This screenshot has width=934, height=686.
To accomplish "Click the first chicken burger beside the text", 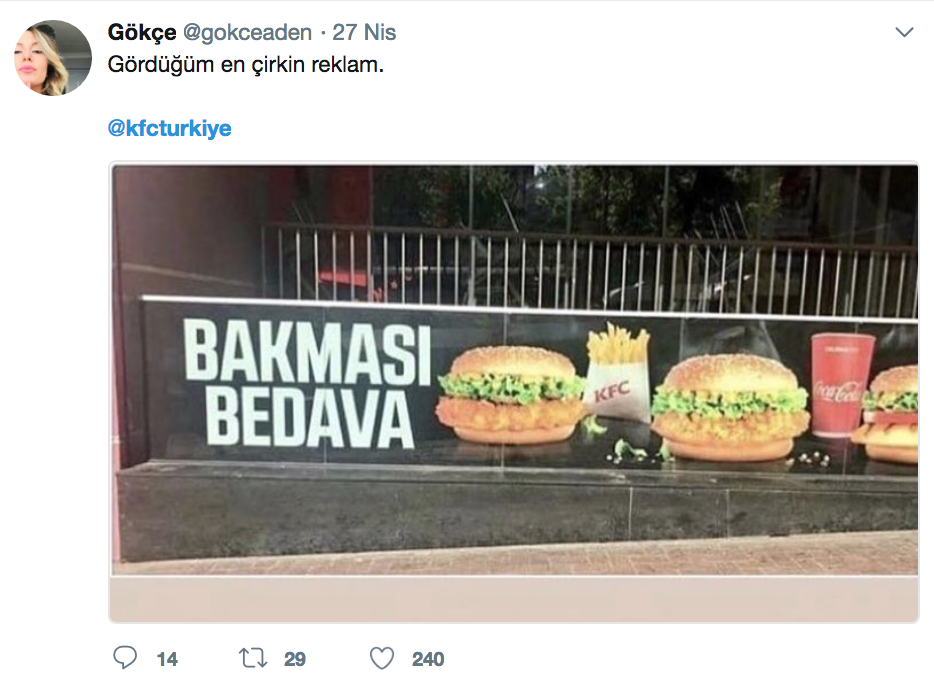I will [x=510, y=394].
